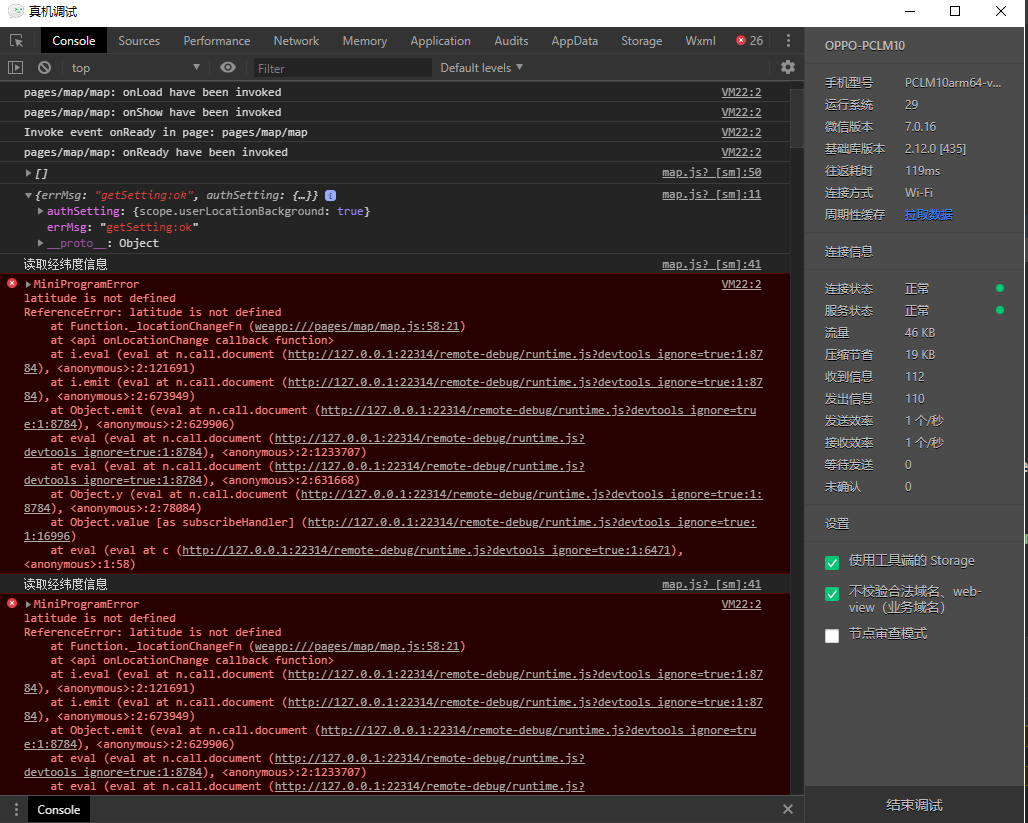Activate the inspect element picker icon
This screenshot has width=1028, height=823.
(x=16, y=41)
